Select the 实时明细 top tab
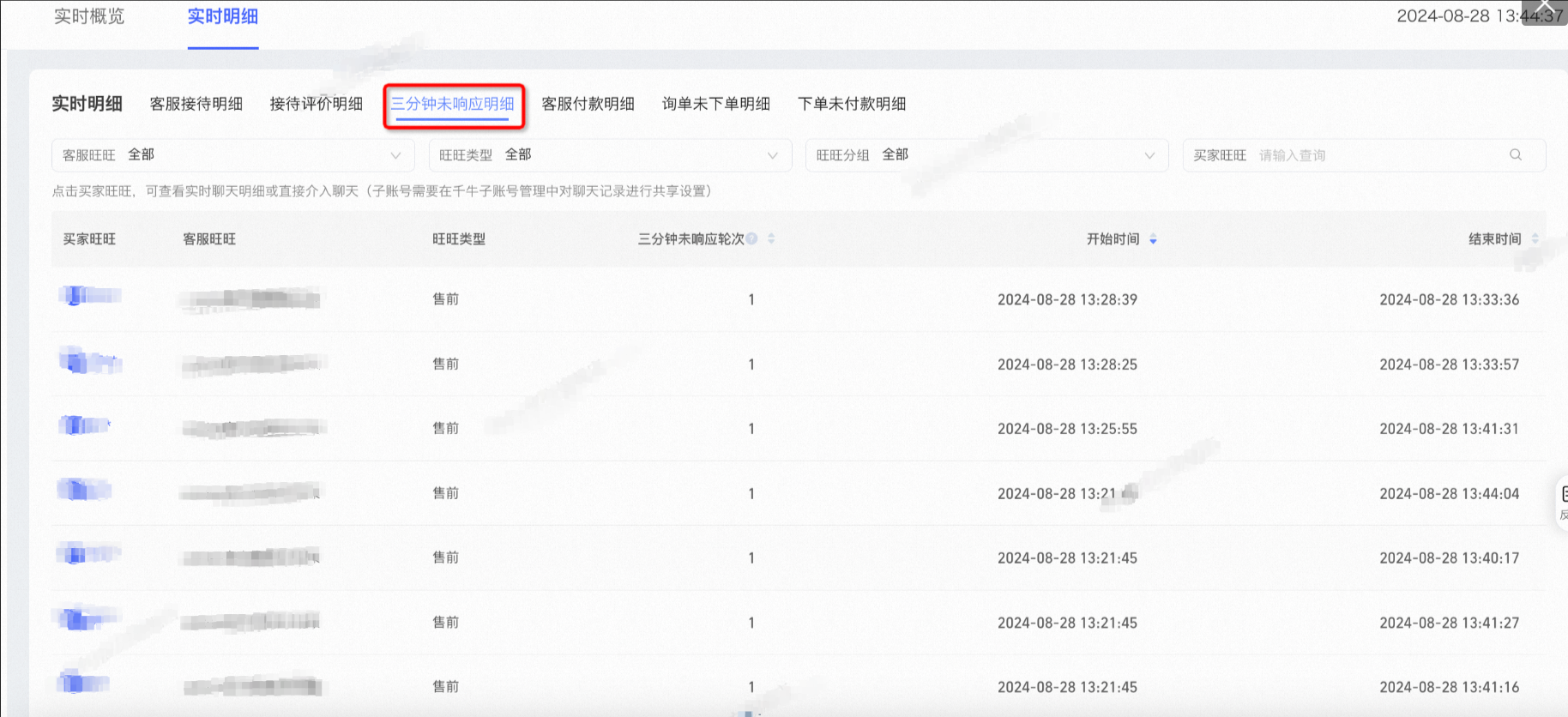1568x717 pixels. (223, 16)
